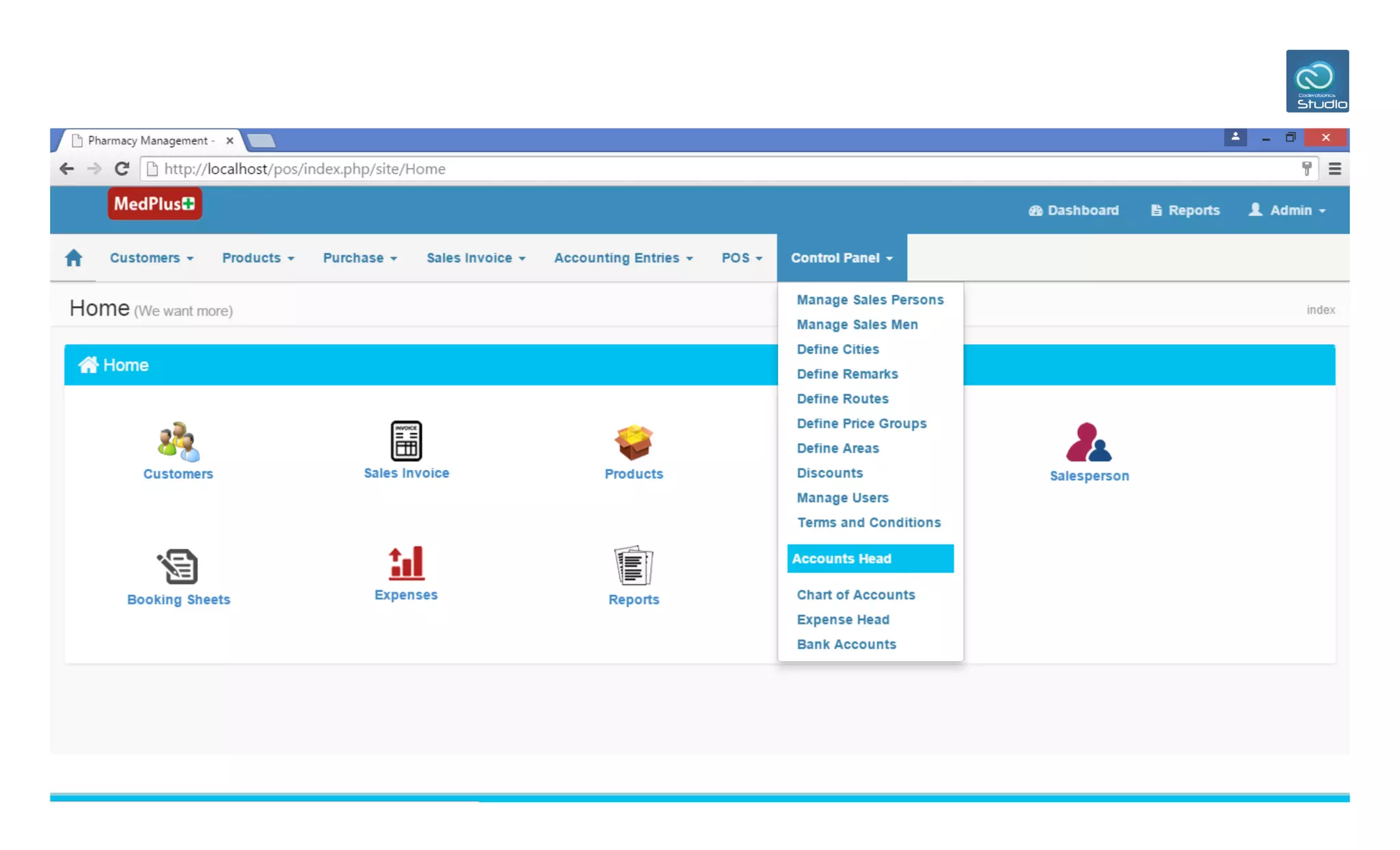
Task: Open the Salesperson icon
Action: pos(1089,442)
